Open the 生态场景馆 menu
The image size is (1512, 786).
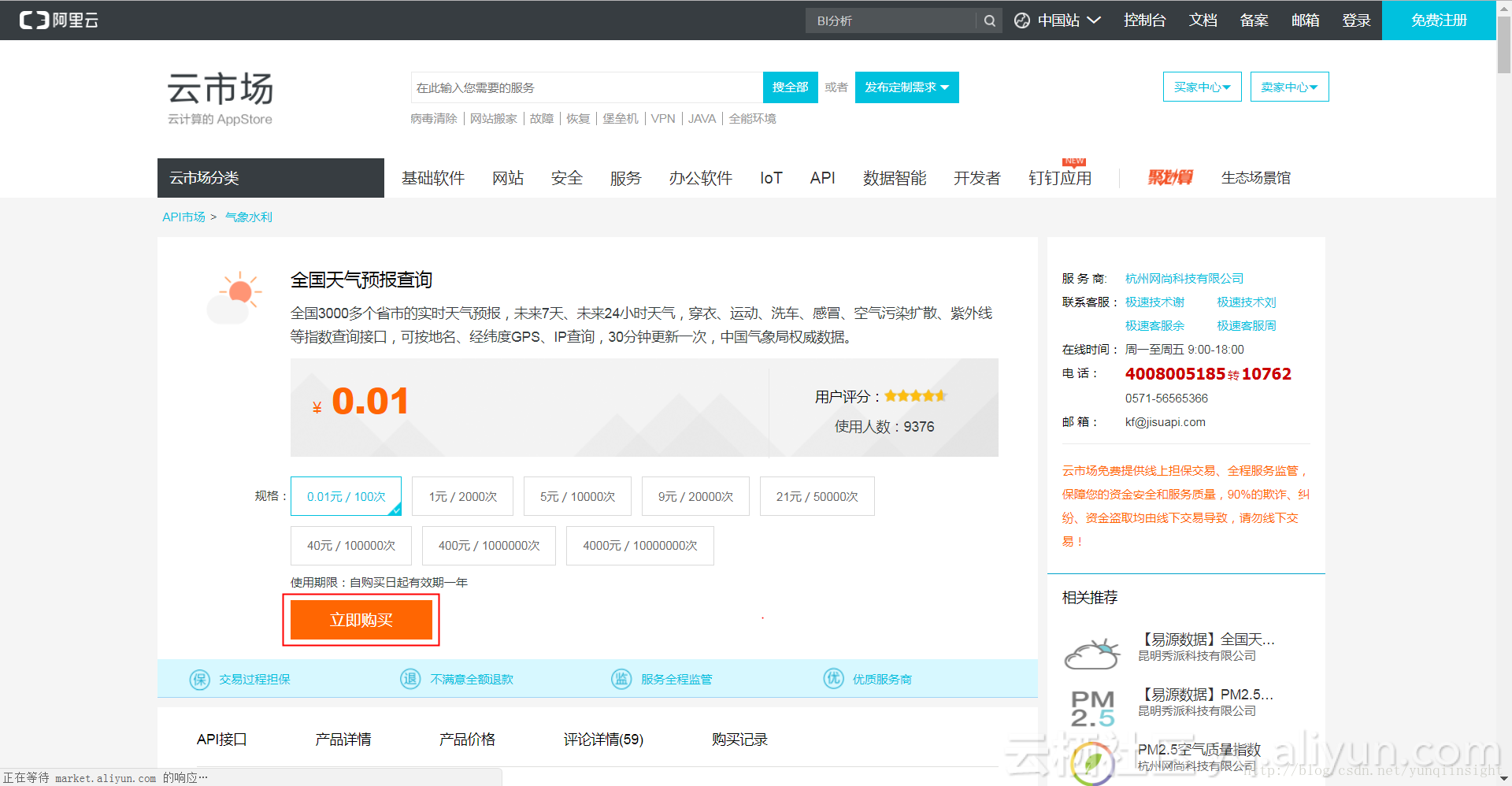[x=1256, y=178]
